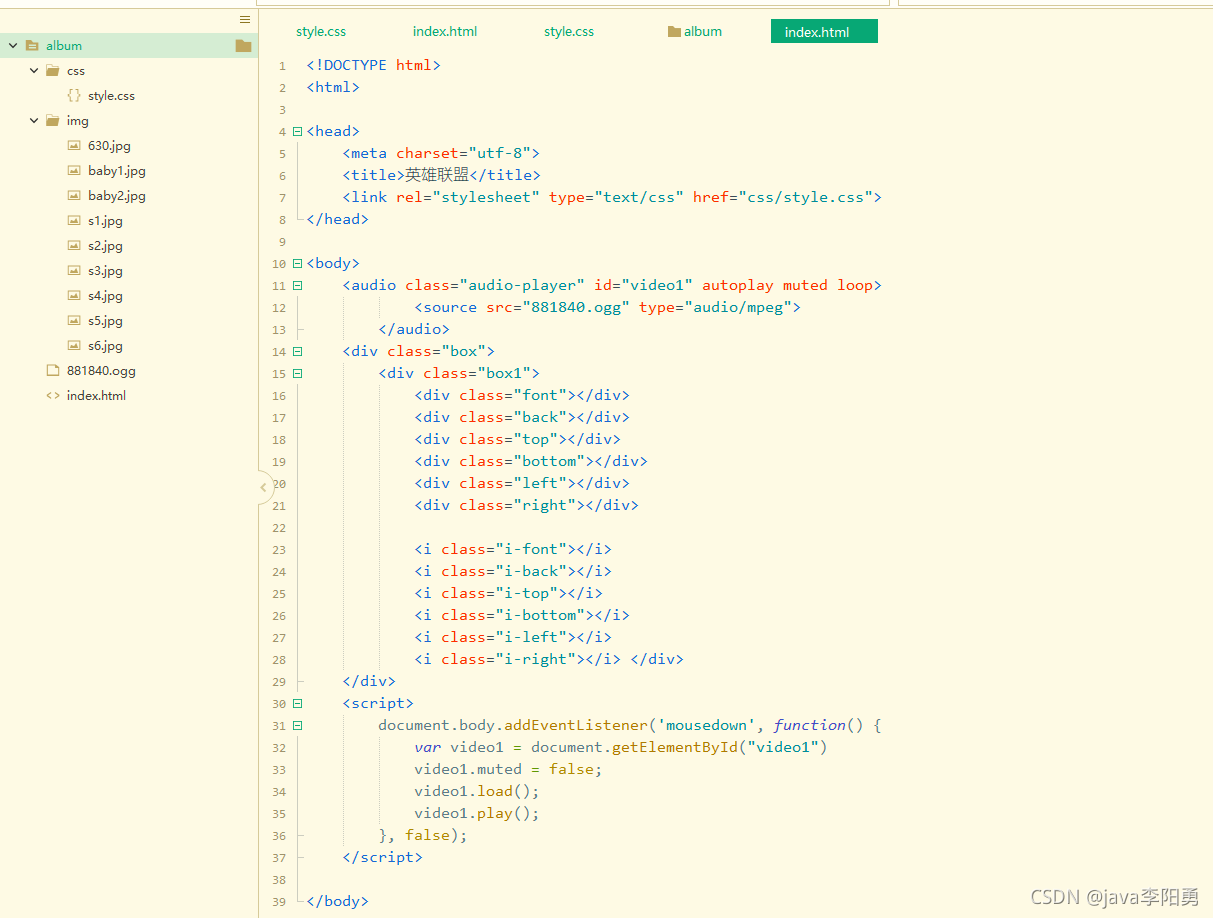Click the css folder icon
The width and height of the screenshot is (1213, 918).
click(53, 70)
